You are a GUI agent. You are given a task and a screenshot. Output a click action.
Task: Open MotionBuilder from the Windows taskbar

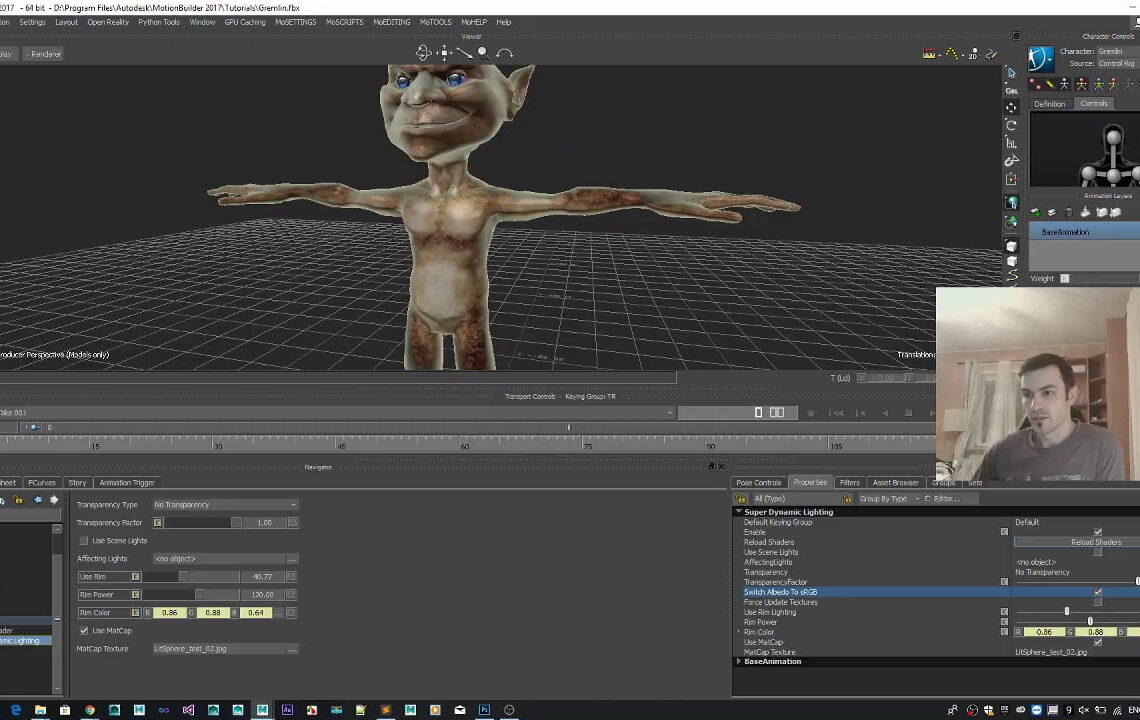pyautogui.click(x=262, y=710)
